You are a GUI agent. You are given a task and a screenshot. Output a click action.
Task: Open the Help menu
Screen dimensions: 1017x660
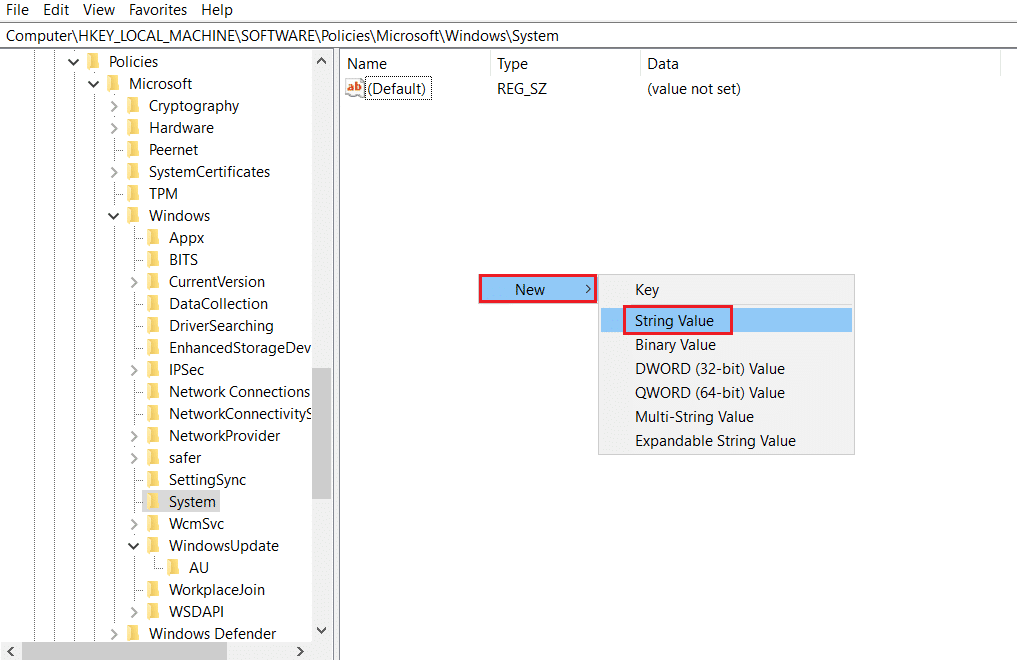(217, 10)
